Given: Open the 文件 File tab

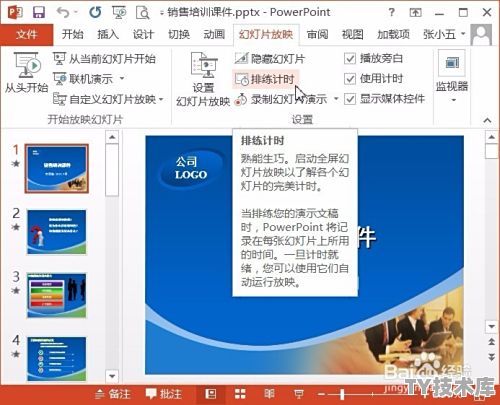Looking at the screenshot, I should coord(27,34).
